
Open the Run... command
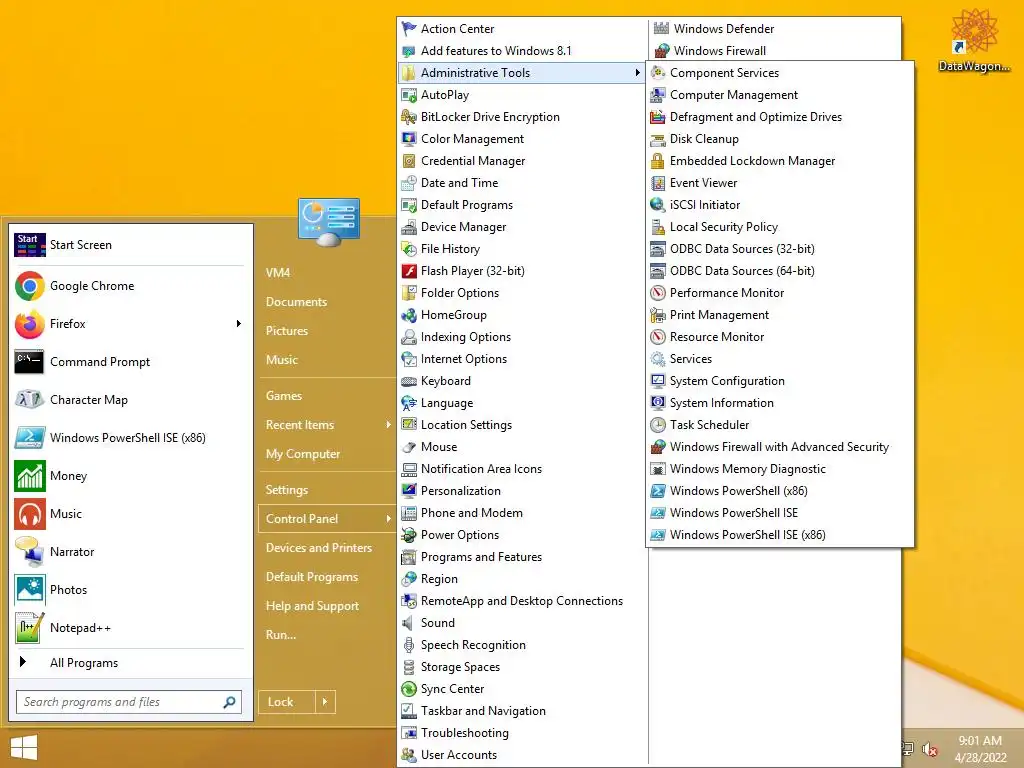coord(281,635)
